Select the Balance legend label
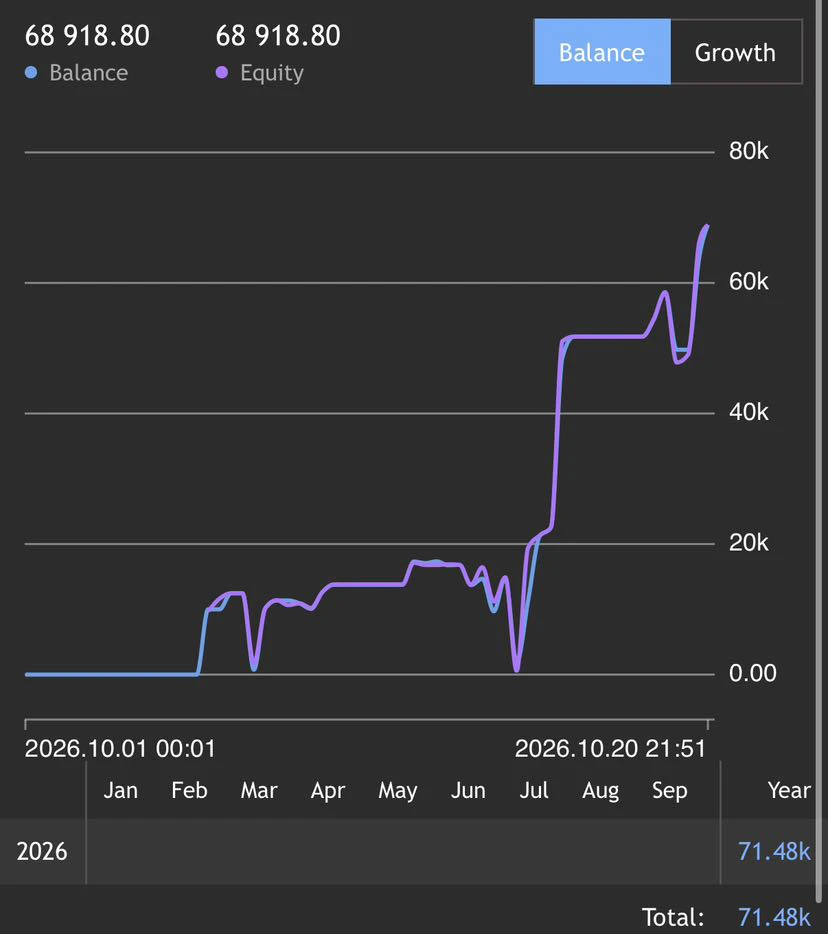Viewport: 828px width, 934px height. 89,73
